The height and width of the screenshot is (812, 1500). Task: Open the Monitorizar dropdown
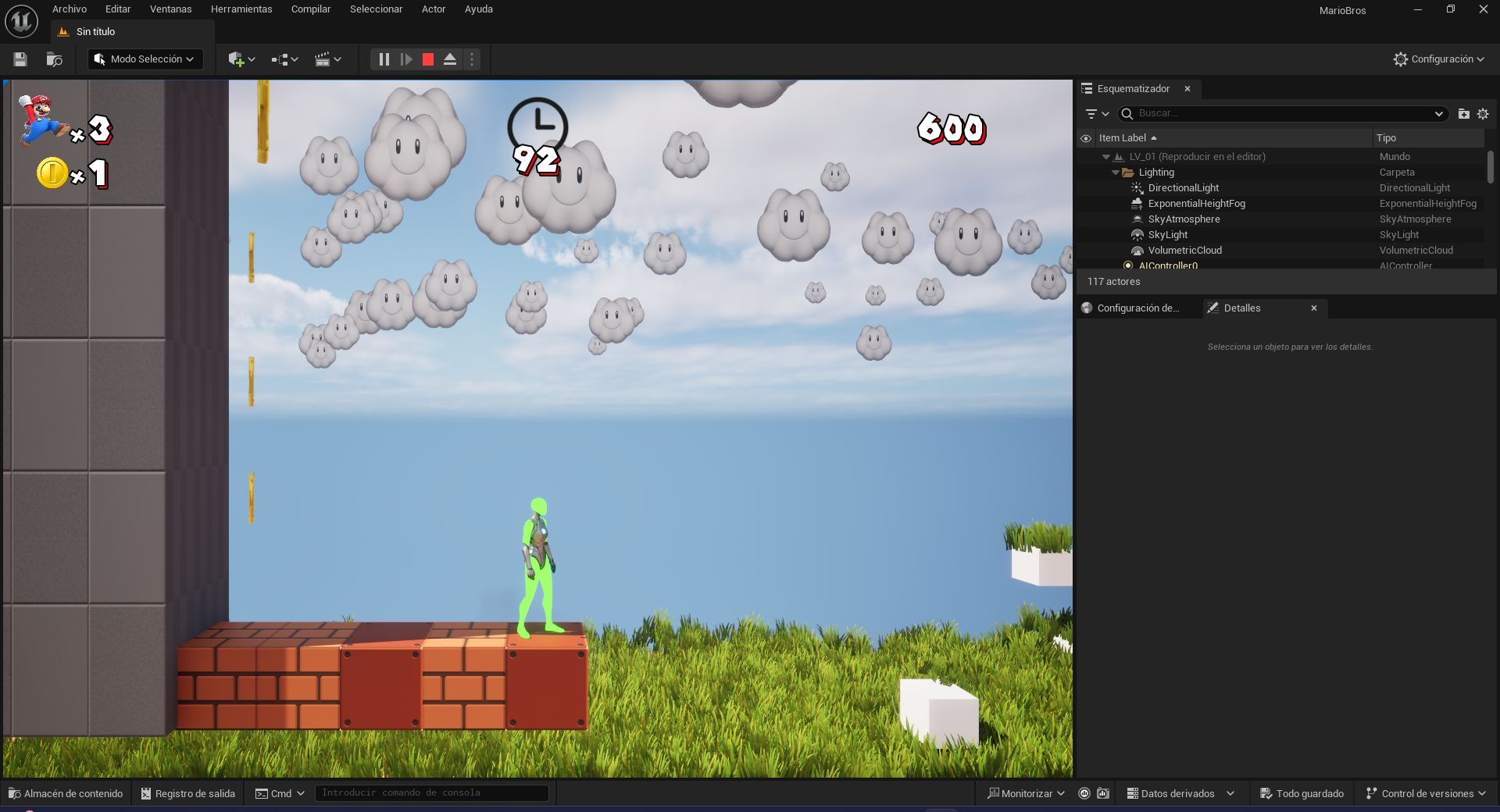[1026, 793]
